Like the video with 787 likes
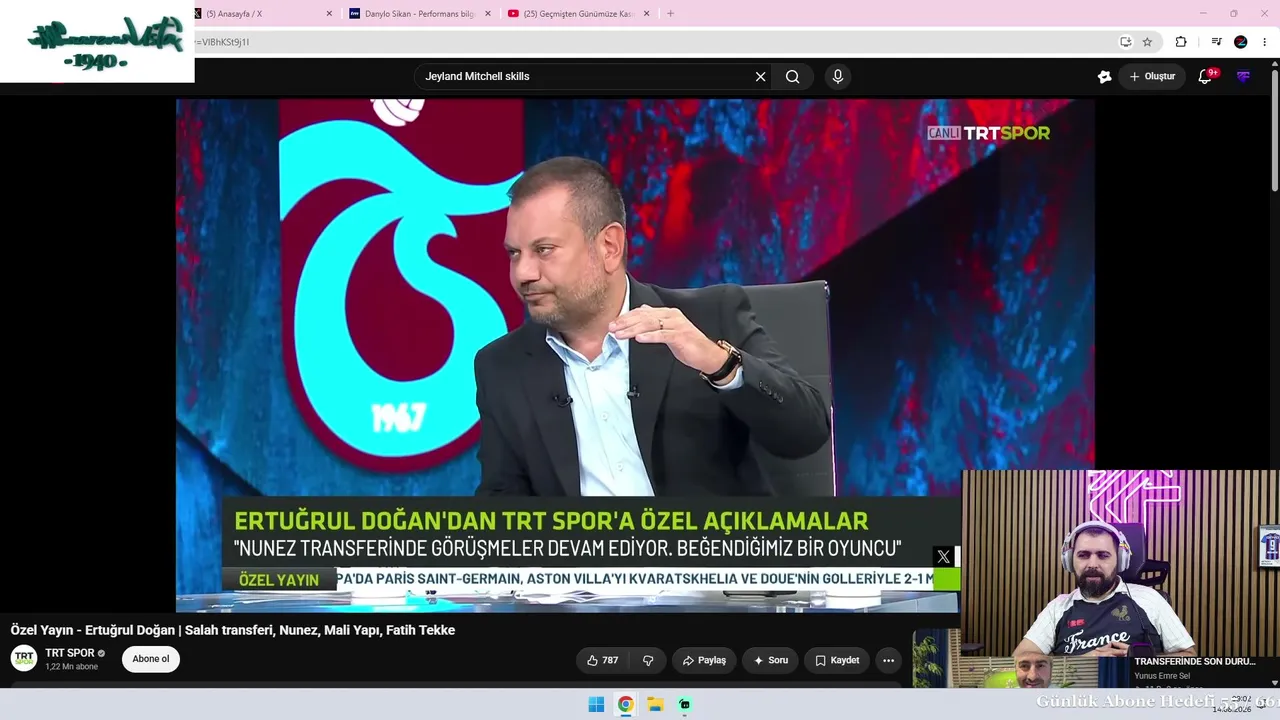The height and width of the screenshot is (720, 1280). point(602,660)
